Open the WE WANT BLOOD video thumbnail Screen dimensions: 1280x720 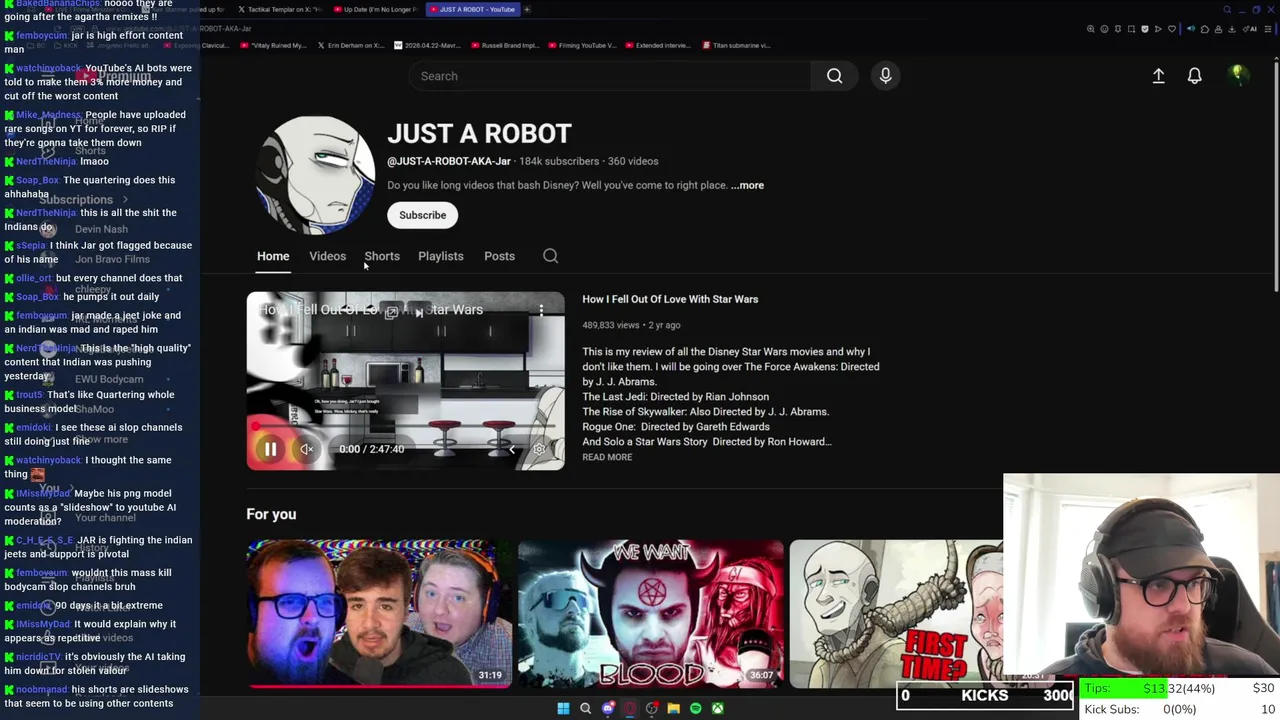coord(651,613)
